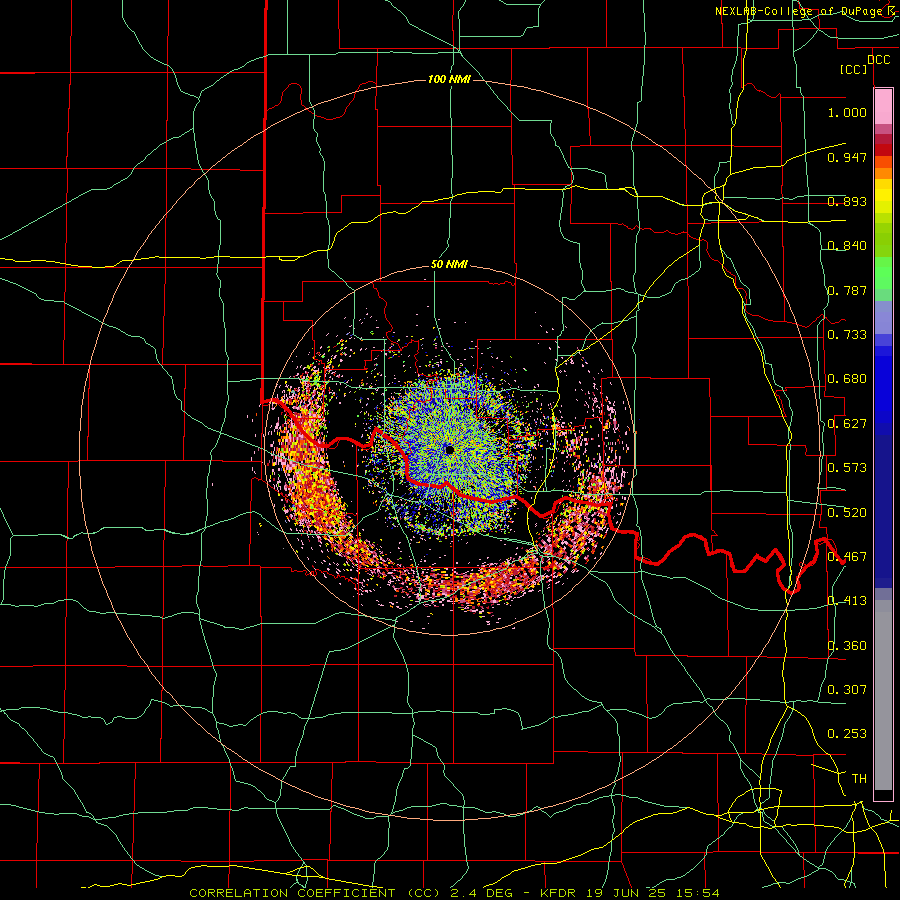Select the 0.680 scale value
This screenshot has width=900, height=900.
[x=847, y=379]
